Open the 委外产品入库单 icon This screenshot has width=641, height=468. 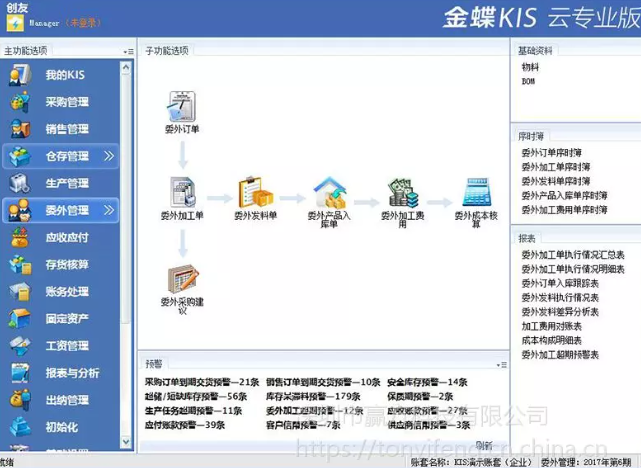click(329, 192)
